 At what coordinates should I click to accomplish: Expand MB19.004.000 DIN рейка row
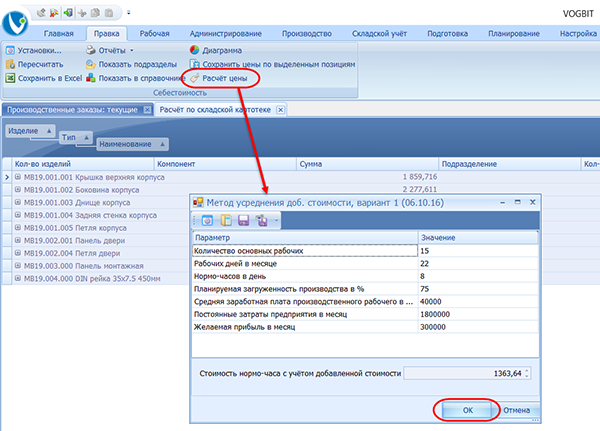(18, 278)
